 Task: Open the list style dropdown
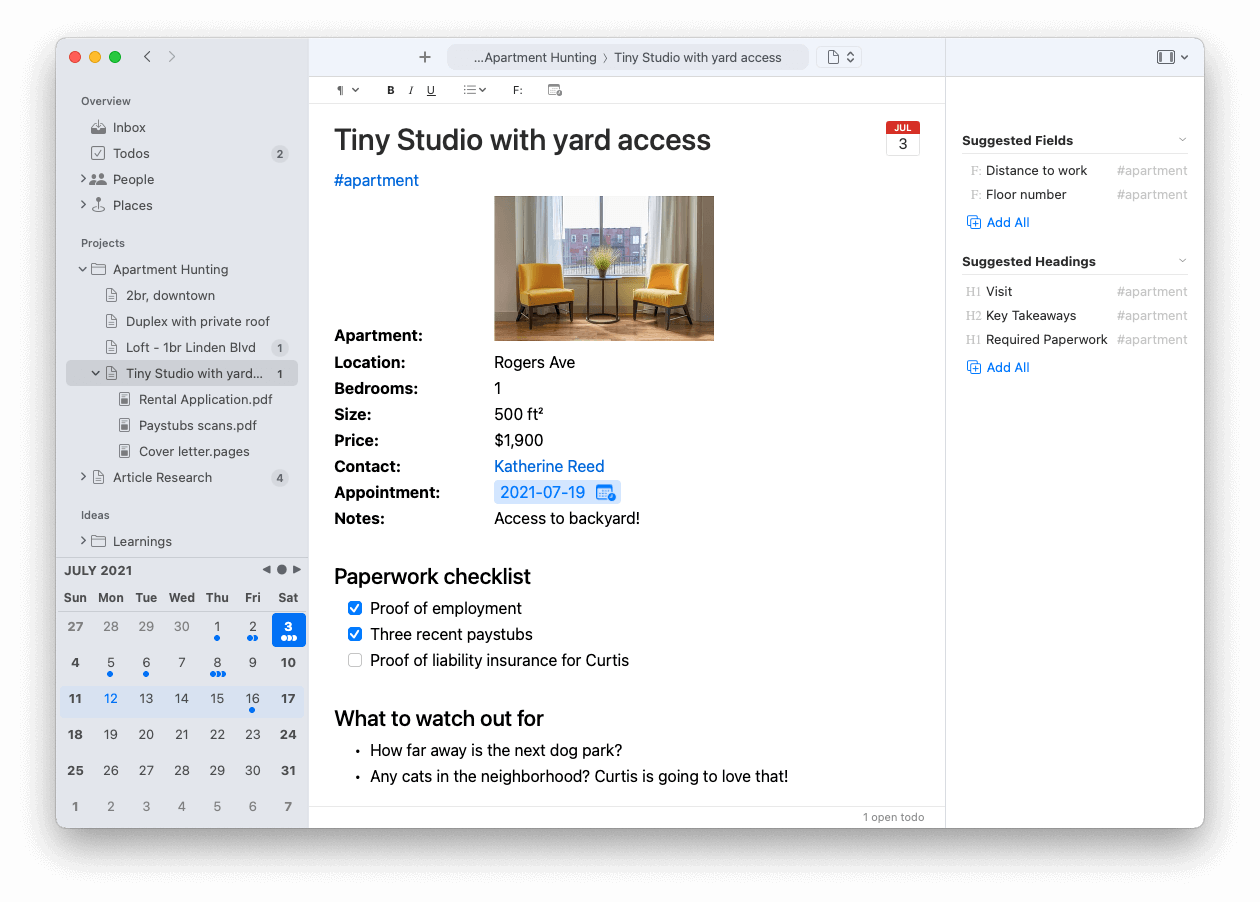click(x=474, y=90)
